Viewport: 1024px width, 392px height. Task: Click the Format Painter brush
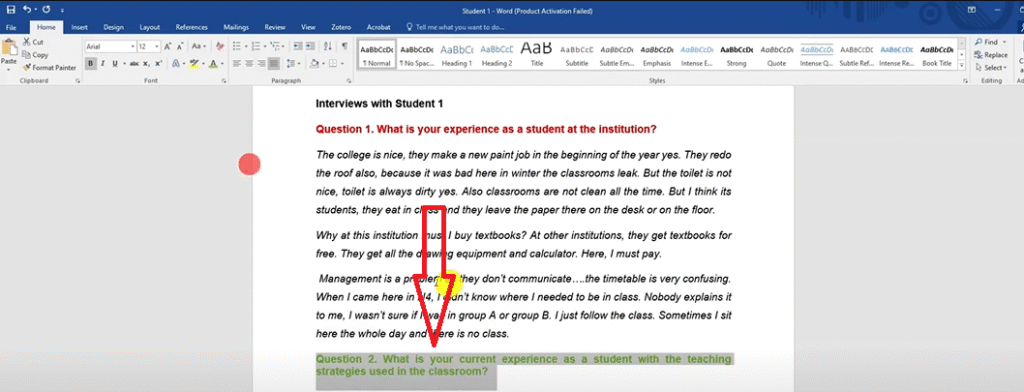[x=27, y=67]
